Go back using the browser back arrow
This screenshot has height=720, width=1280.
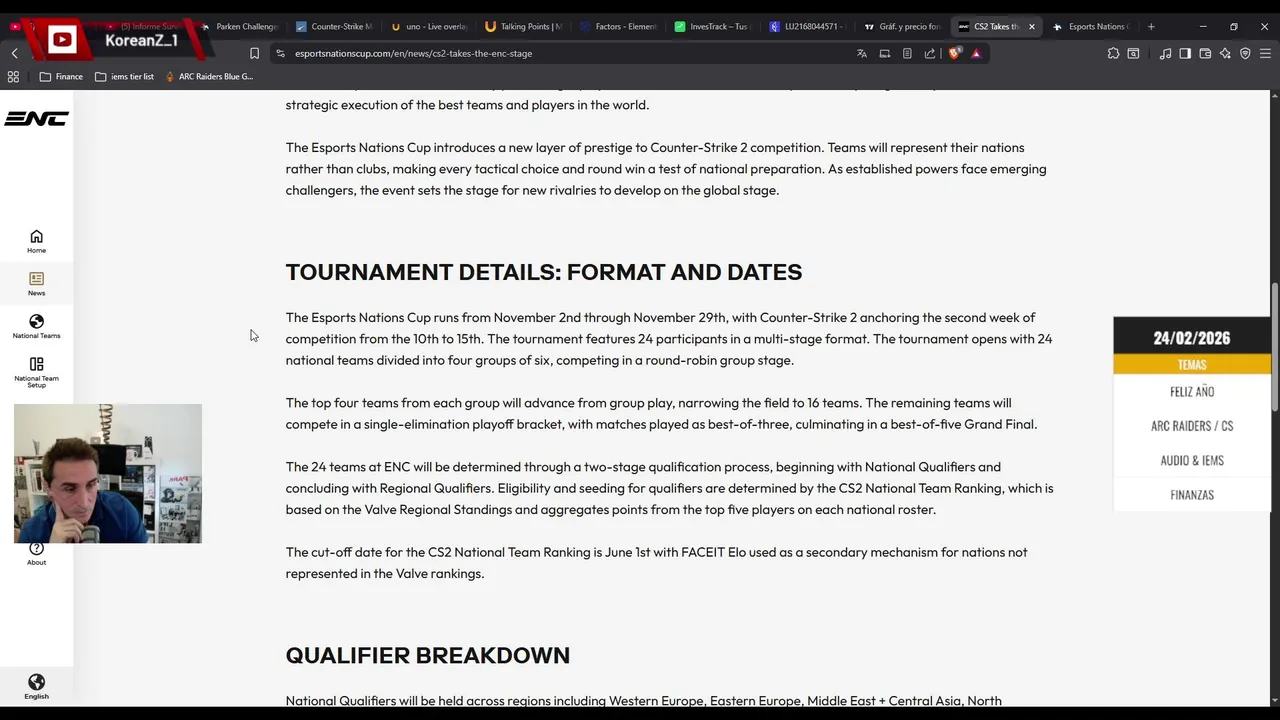(x=14, y=53)
